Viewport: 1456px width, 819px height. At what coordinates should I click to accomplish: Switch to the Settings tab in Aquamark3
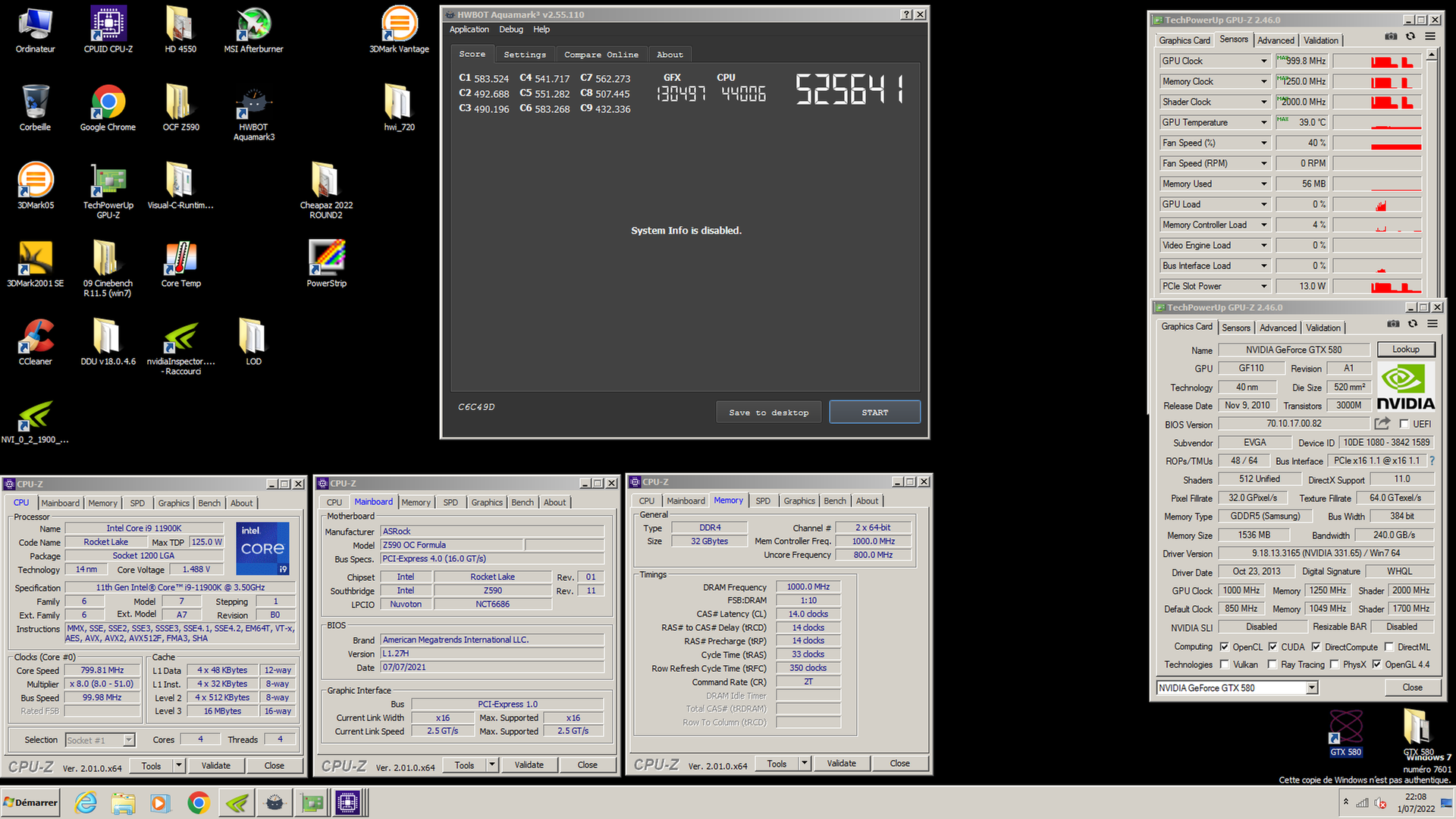pos(525,55)
